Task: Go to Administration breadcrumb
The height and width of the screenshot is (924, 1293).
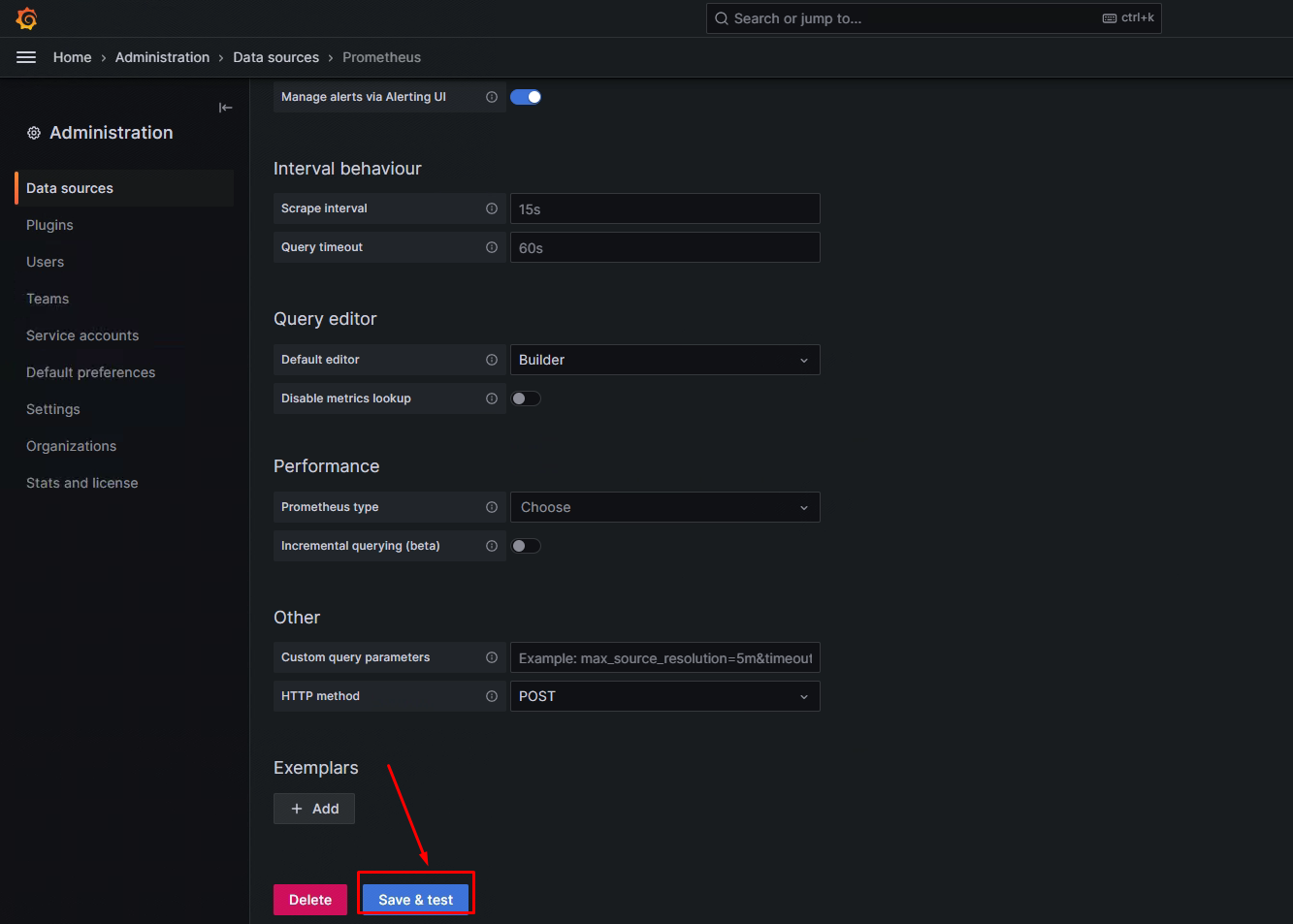Action: coord(162,57)
